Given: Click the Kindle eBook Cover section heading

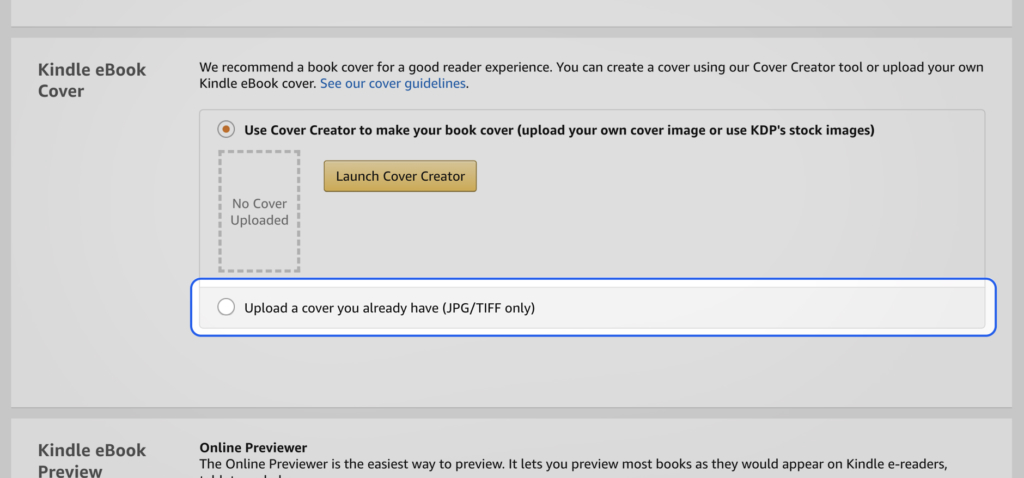Looking at the screenshot, I should (x=92, y=80).
